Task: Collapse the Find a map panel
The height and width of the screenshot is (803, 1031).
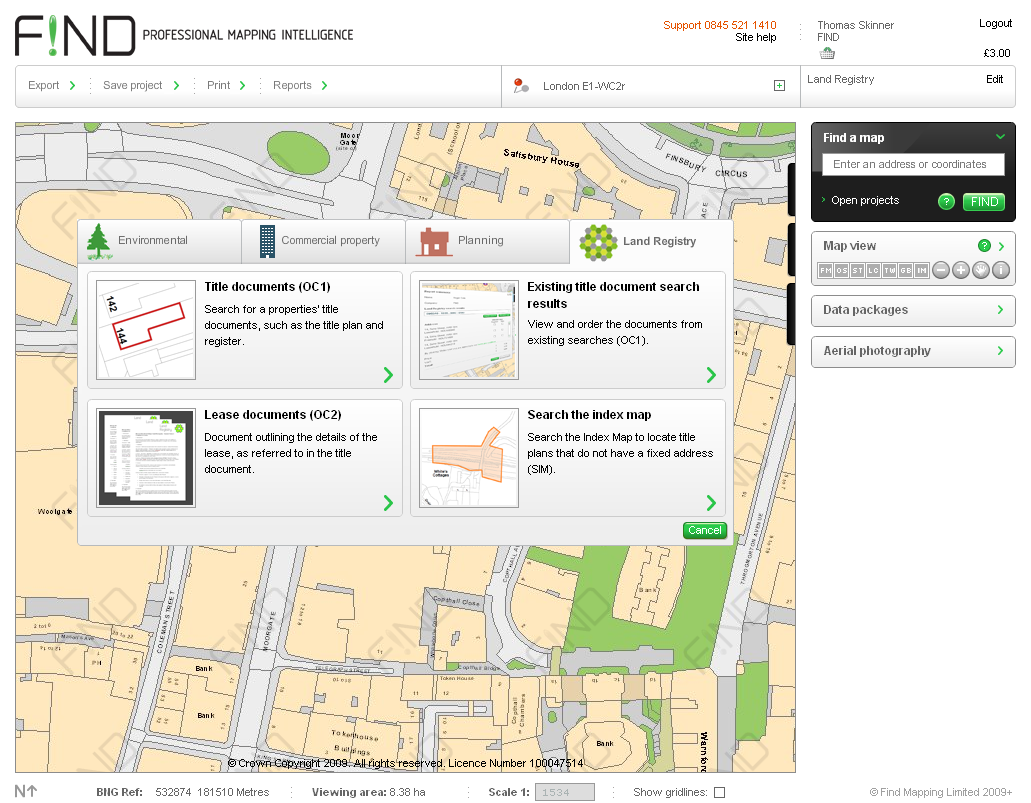Action: [999, 136]
